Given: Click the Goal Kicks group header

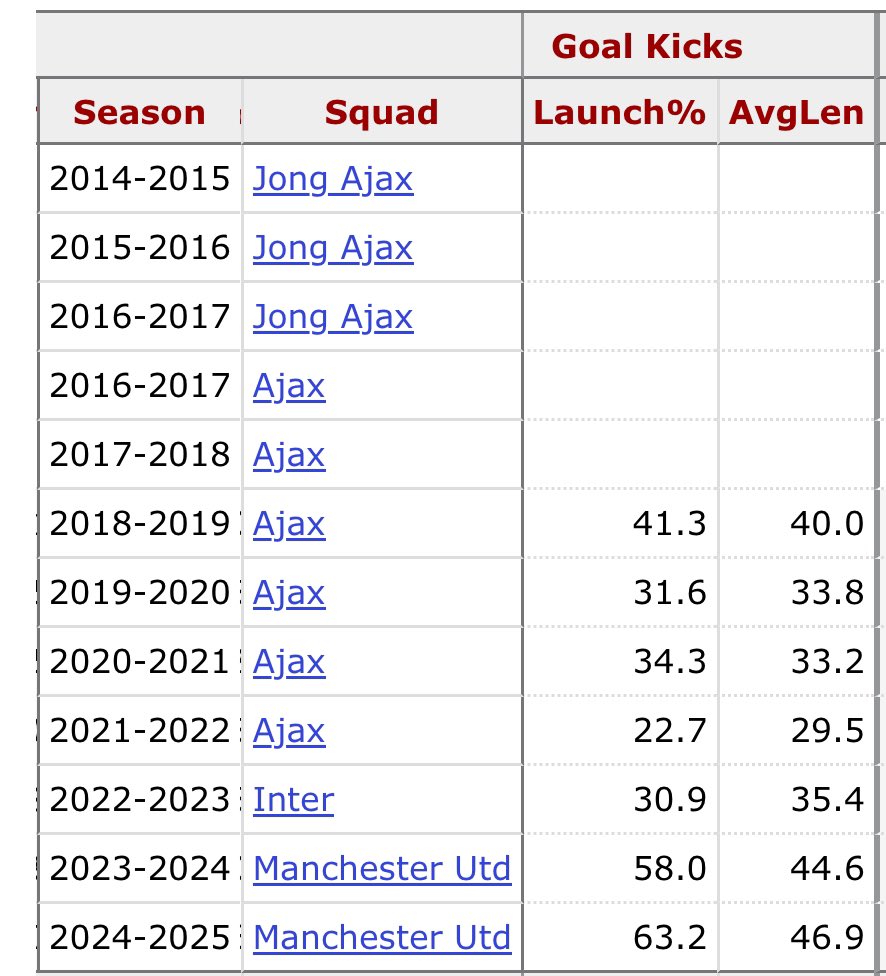Looking at the screenshot, I should (647, 46).
